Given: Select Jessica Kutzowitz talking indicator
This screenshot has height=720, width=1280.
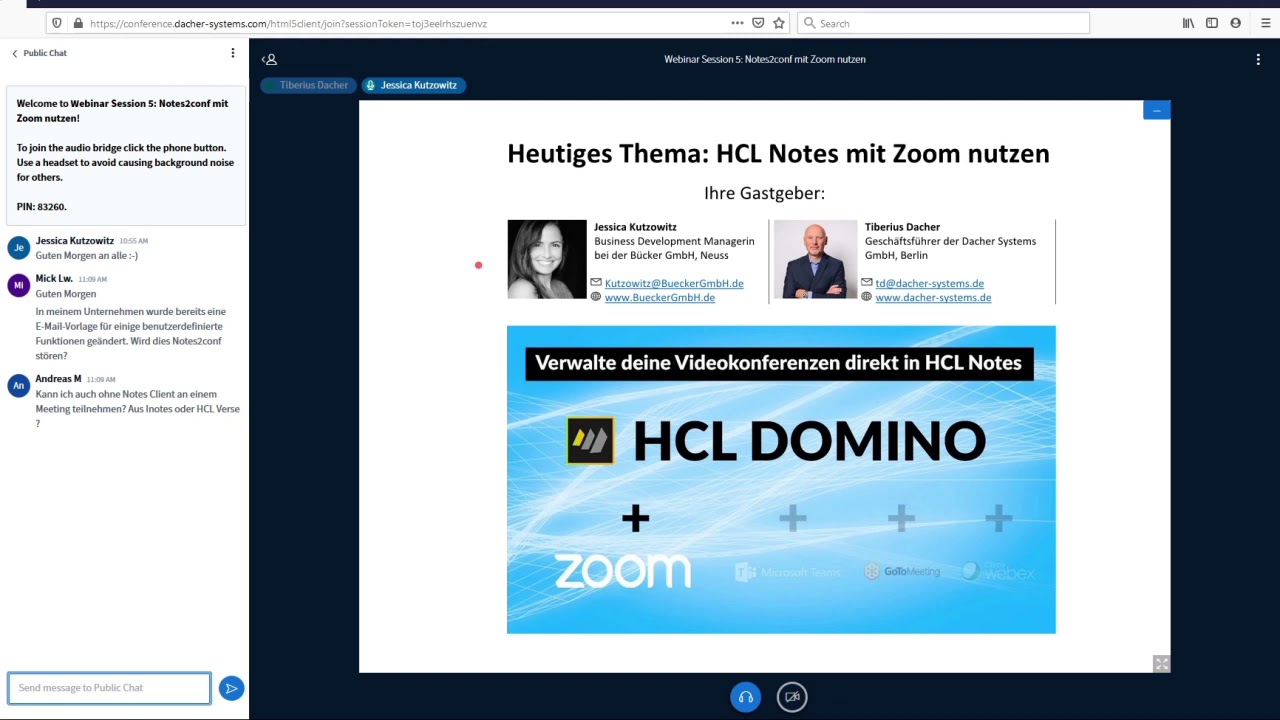Looking at the screenshot, I should (412, 85).
